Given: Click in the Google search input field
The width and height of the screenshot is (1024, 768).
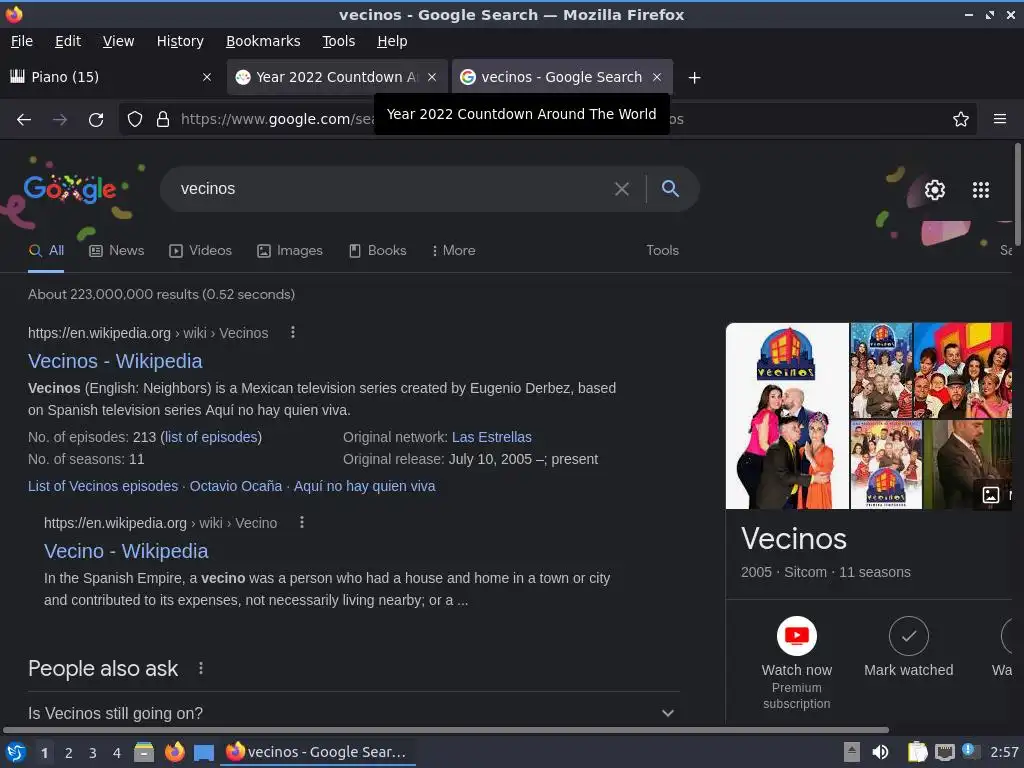Looking at the screenshot, I should (392, 189).
